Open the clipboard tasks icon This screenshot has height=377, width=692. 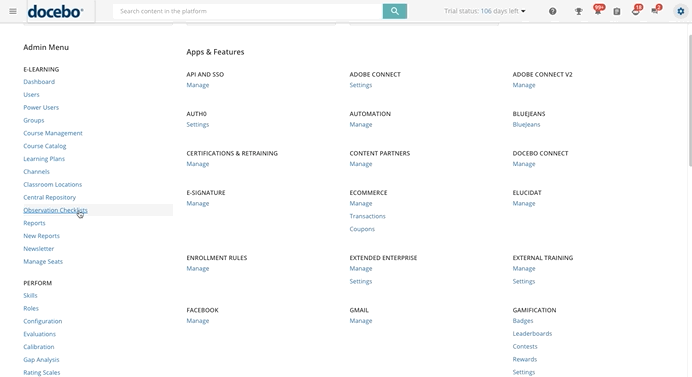pyautogui.click(x=617, y=11)
